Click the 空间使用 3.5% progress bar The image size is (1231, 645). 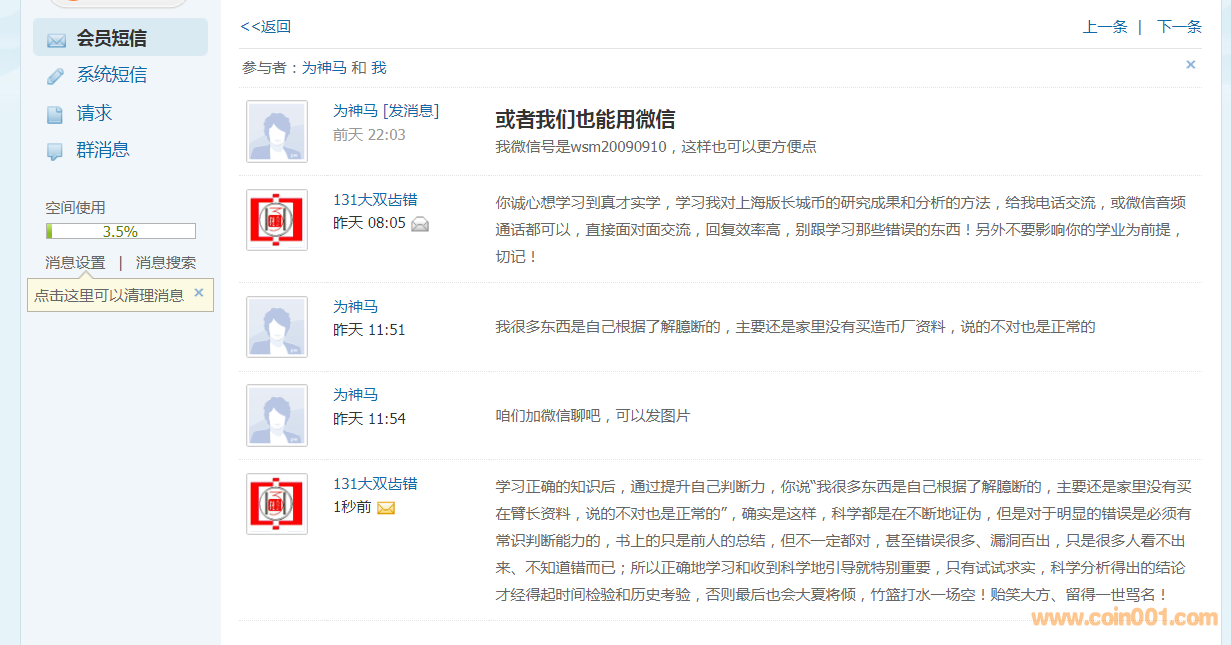tap(120, 231)
